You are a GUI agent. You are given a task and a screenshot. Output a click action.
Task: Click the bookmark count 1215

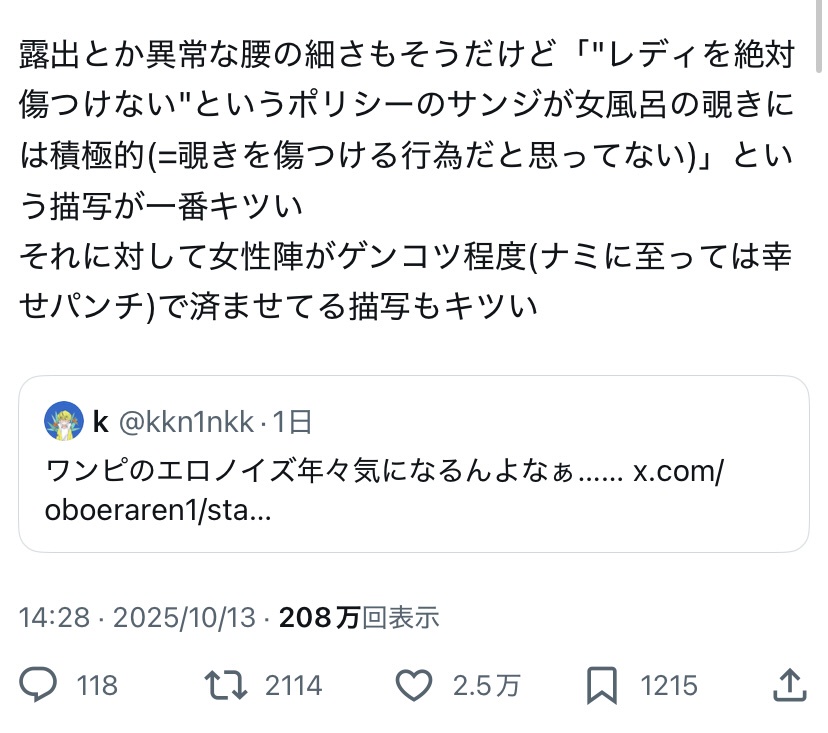(668, 686)
